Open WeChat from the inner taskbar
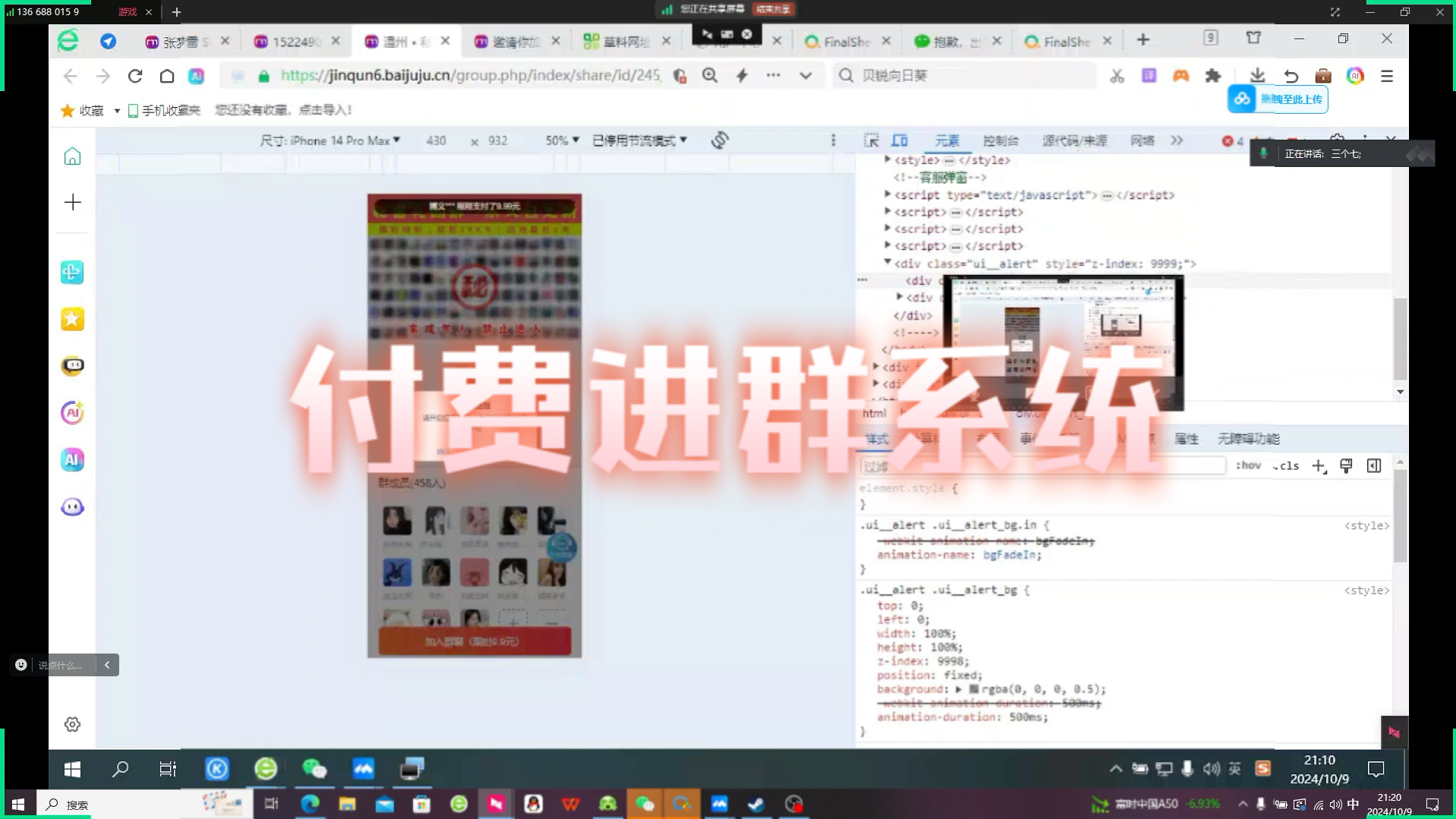 (x=314, y=769)
